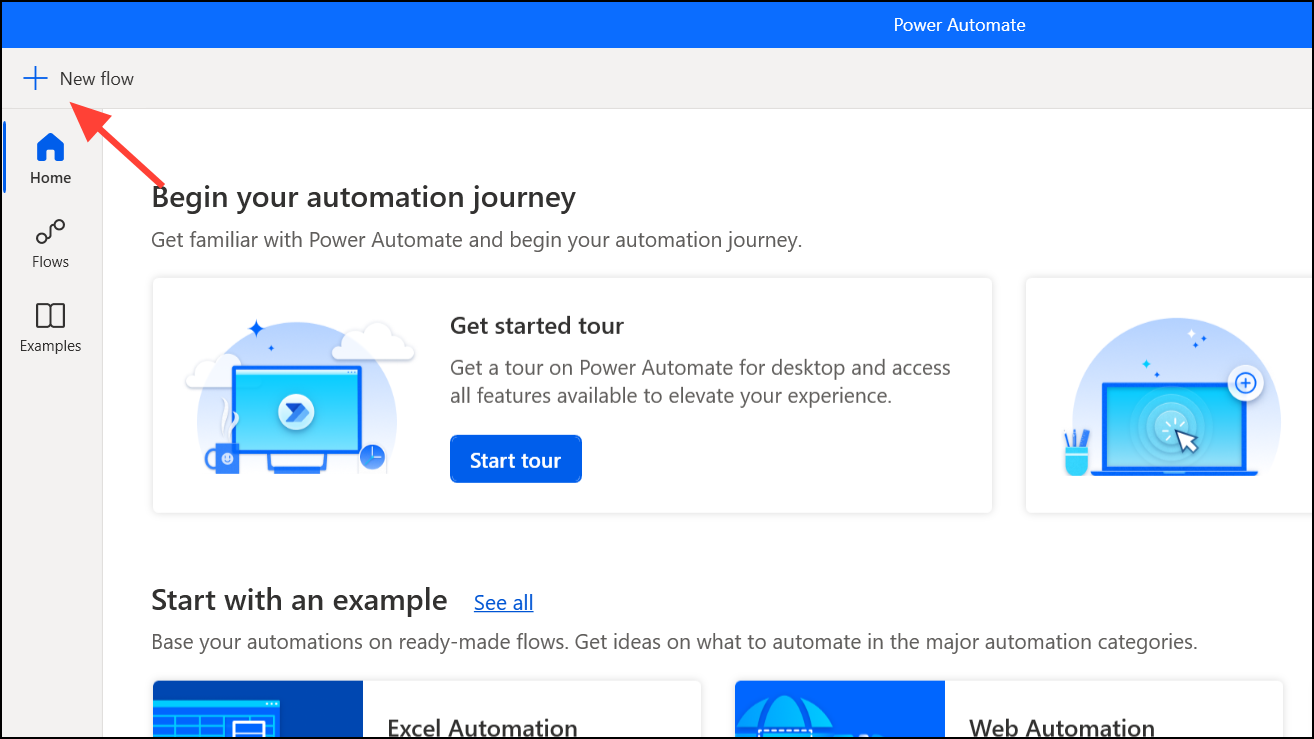Viewport: 1314px width, 739px height.
Task: Select the Get started tour heading
Action: coord(537,325)
